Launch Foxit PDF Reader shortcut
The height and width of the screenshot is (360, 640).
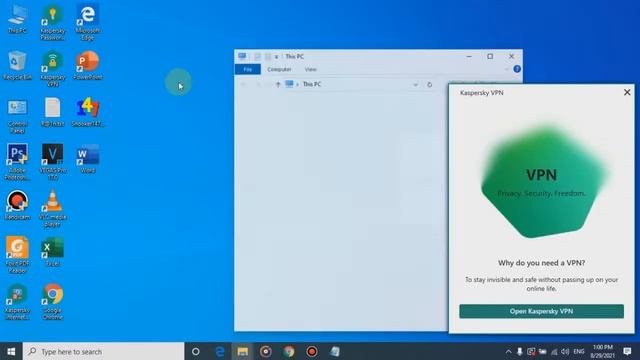click(18, 255)
